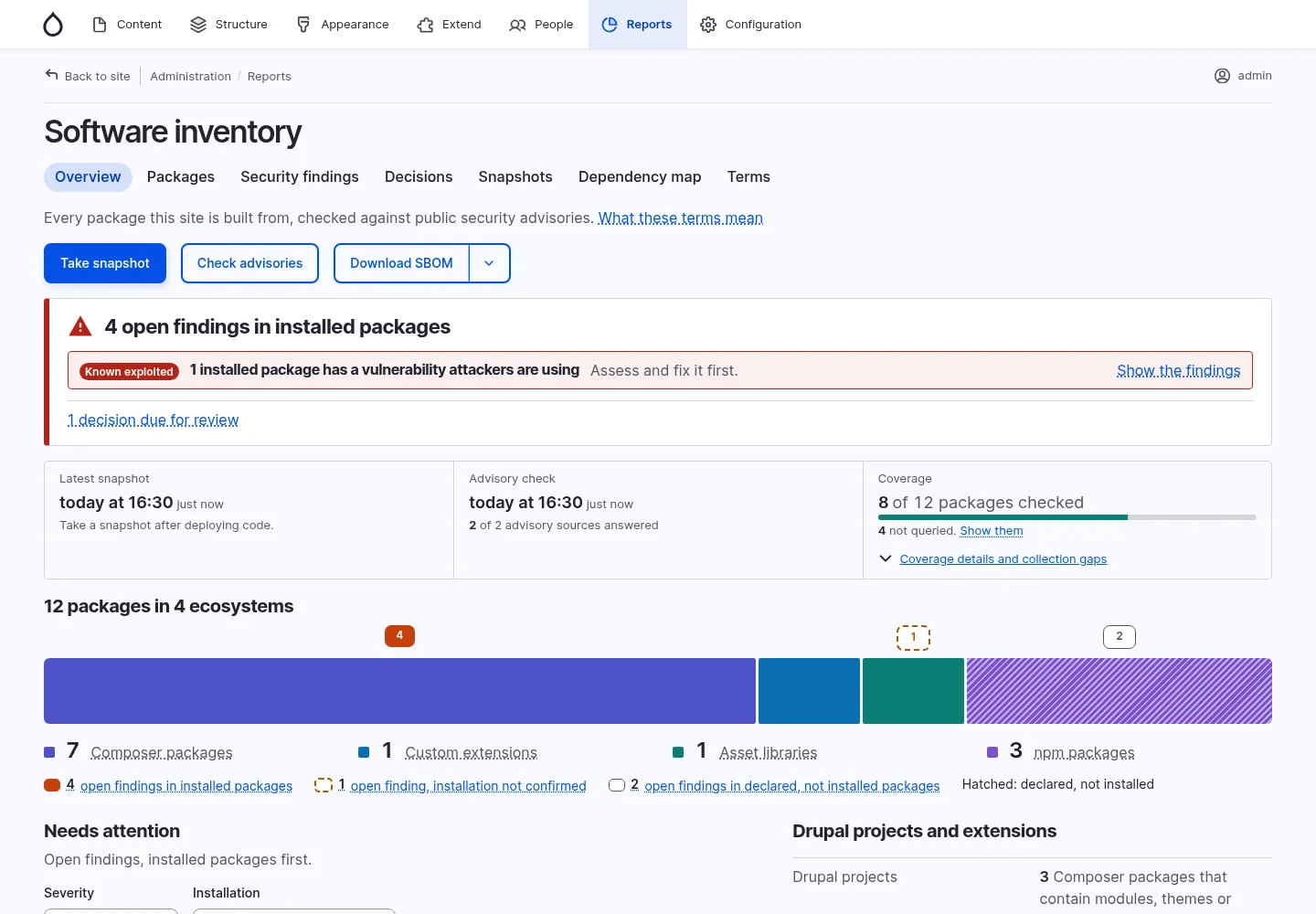
Task: Follow the What these terms mean link
Action: tap(680, 218)
